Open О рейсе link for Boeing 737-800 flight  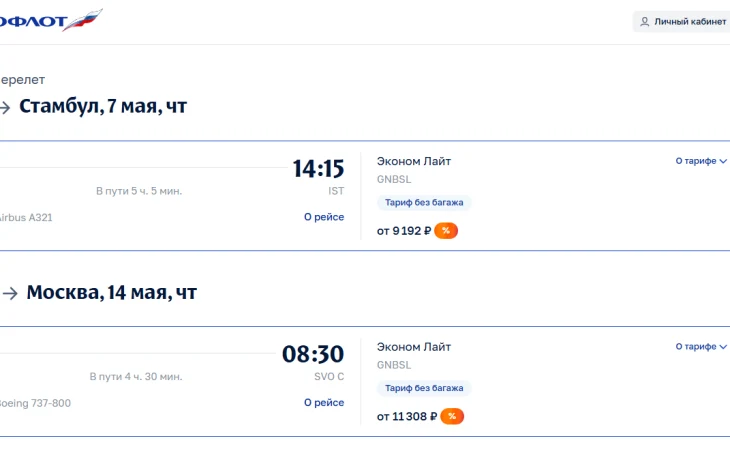tap(324, 403)
